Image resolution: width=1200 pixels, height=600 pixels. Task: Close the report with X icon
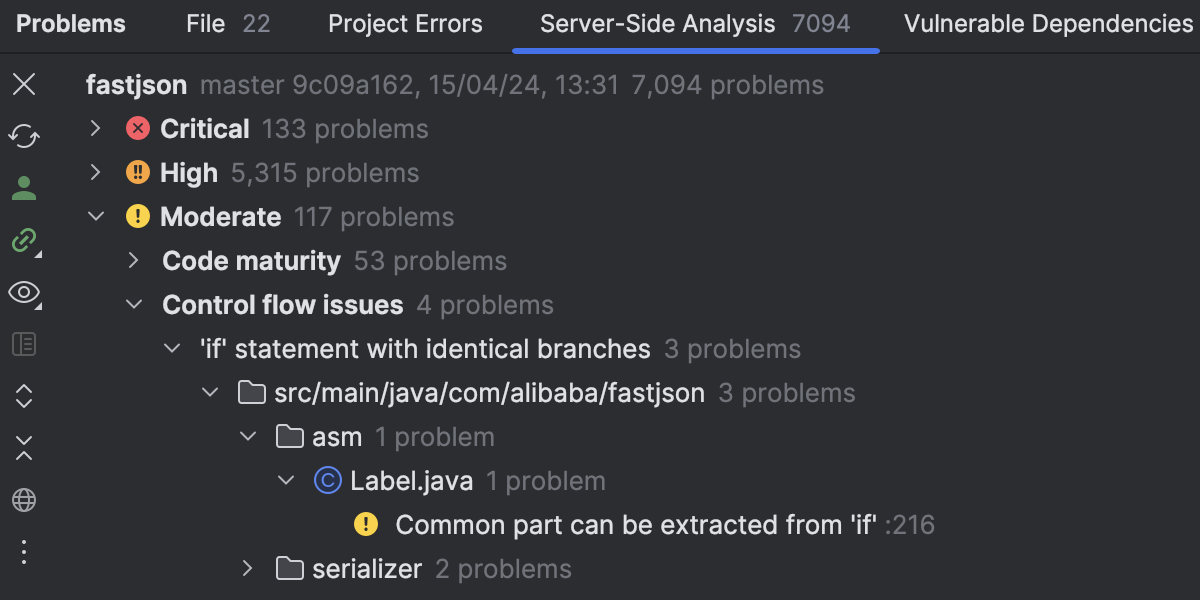24,84
